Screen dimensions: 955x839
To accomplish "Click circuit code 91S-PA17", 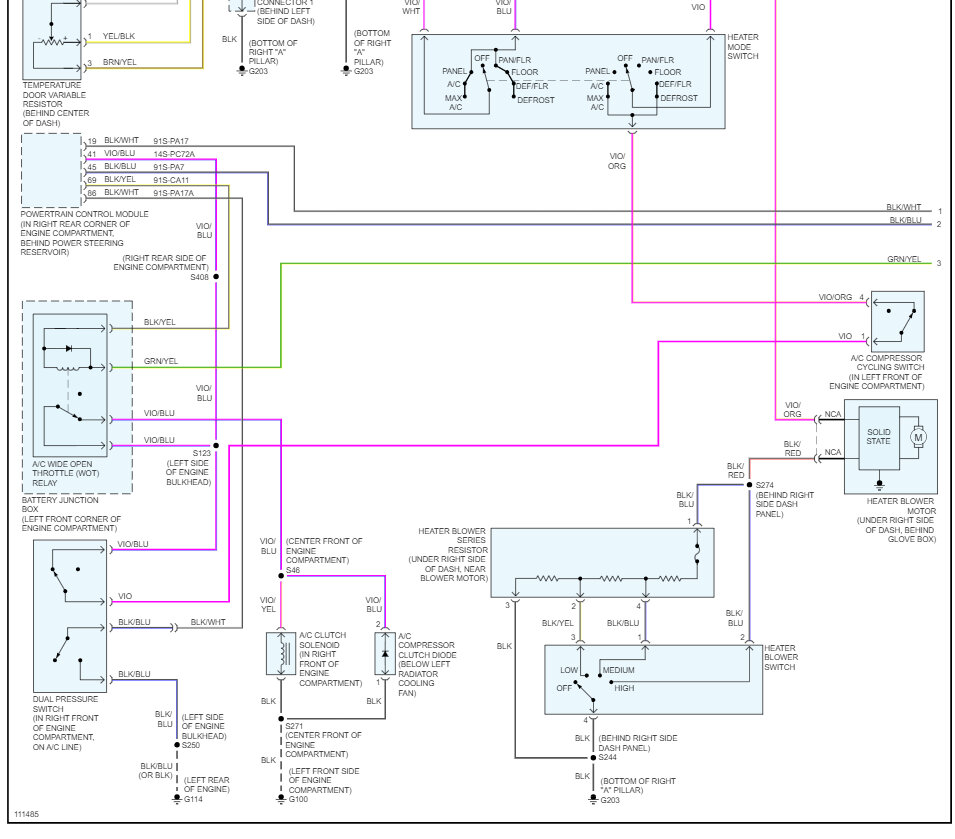I will (171, 141).
